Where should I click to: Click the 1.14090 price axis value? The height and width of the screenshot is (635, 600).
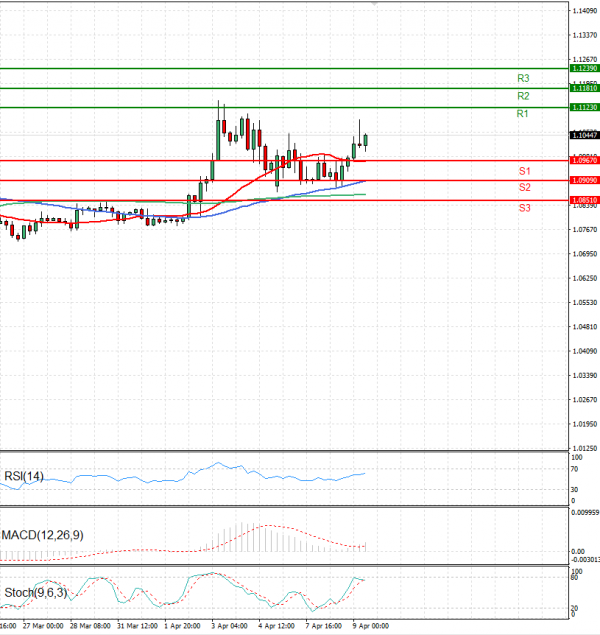pos(585,11)
